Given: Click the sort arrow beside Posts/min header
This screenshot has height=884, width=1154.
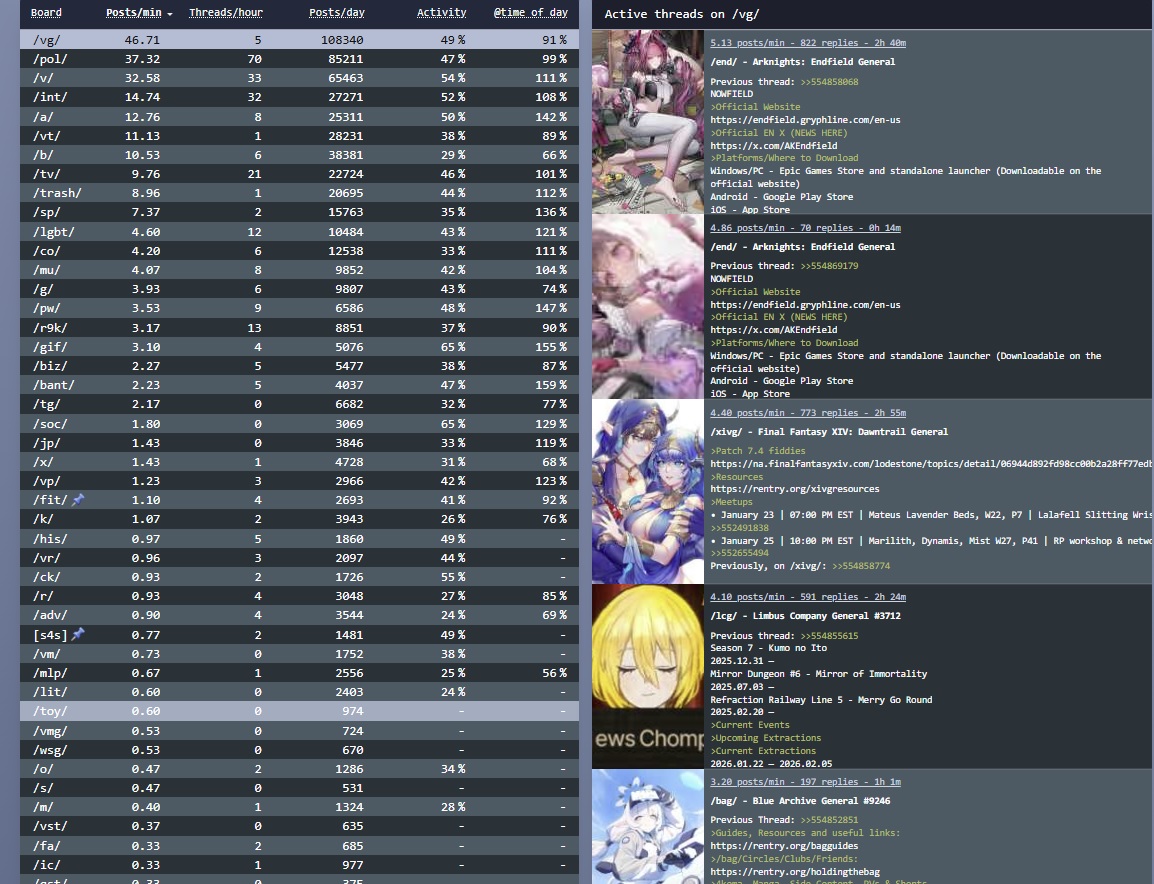Looking at the screenshot, I should [x=170, y=14].
